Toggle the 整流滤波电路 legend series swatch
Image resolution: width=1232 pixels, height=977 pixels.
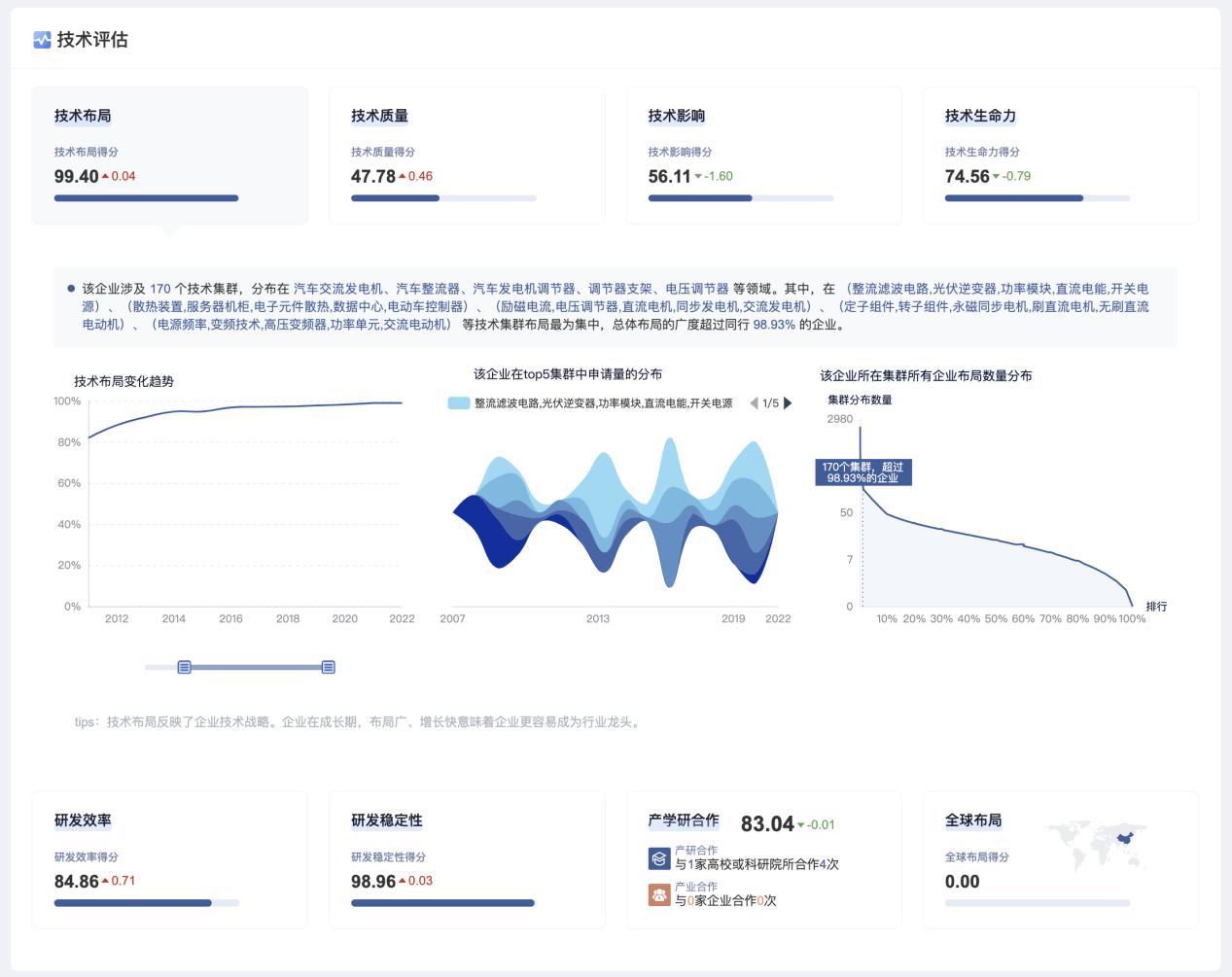[459, 403]
